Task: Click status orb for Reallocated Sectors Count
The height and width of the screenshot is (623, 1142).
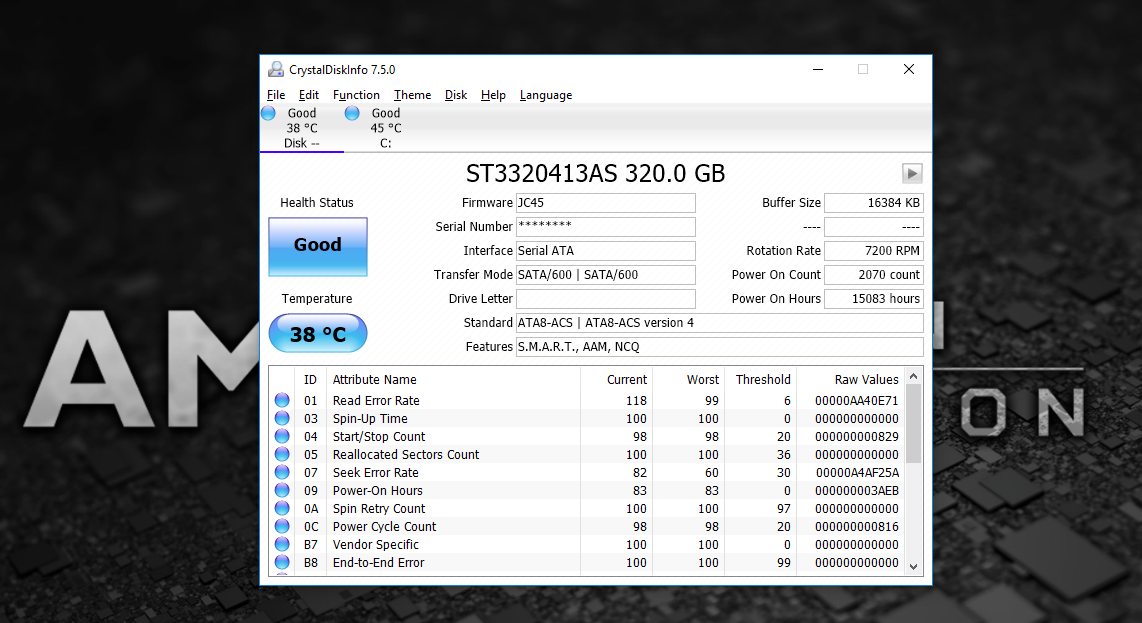Action: (282, 454)
